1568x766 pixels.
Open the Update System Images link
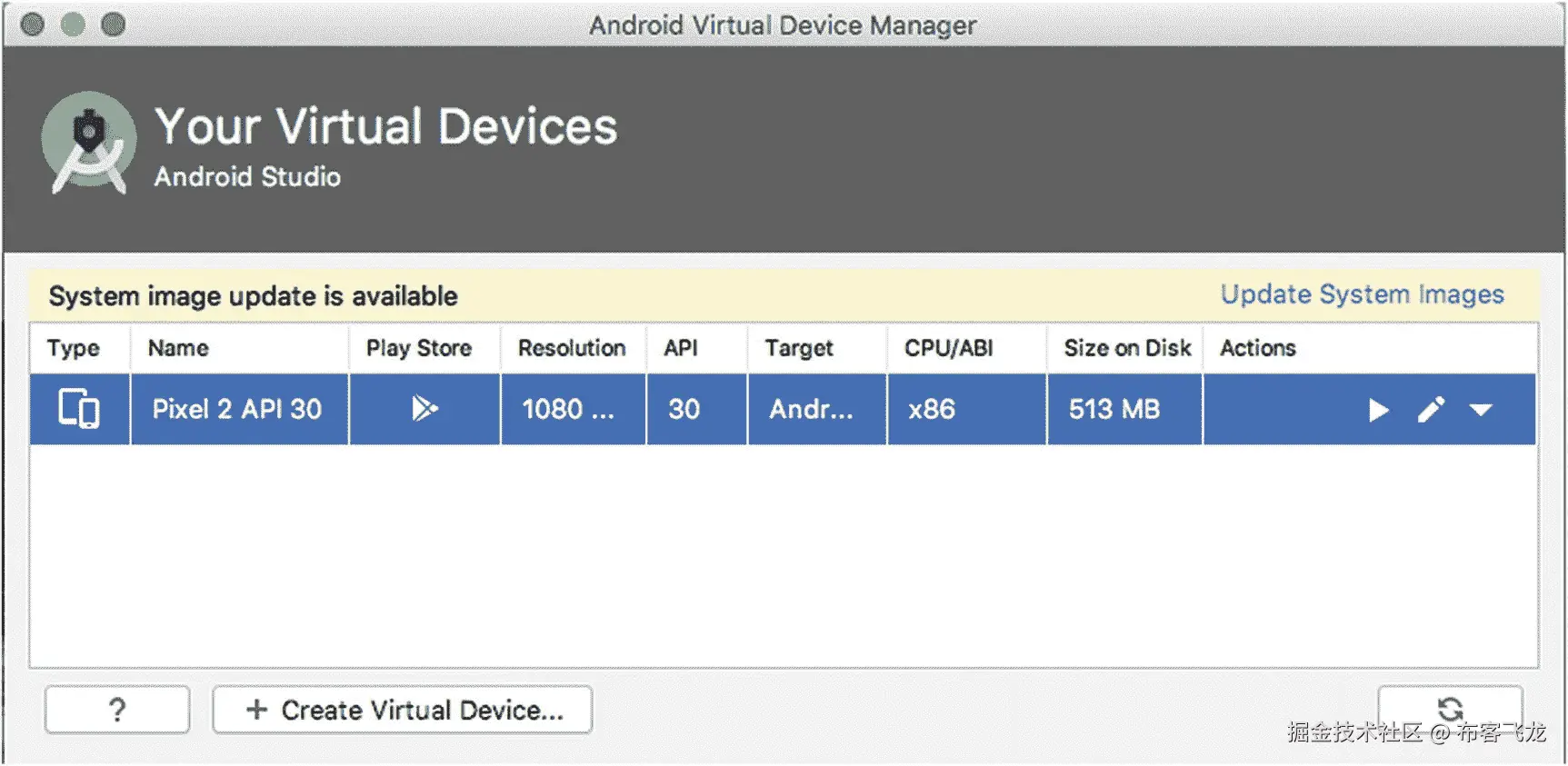pos(1362,294)
